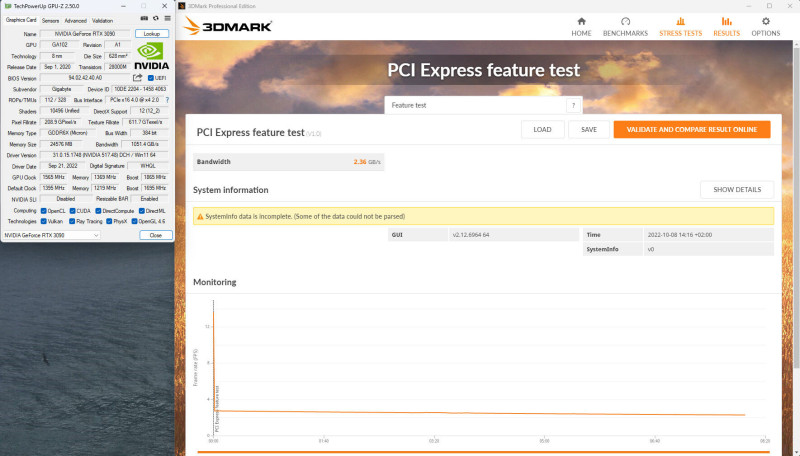Image resolution: width=800 pixels, height=456 pixels.
Task: Toggle the DirectCompute checkbox
Action: pos(98,211)
